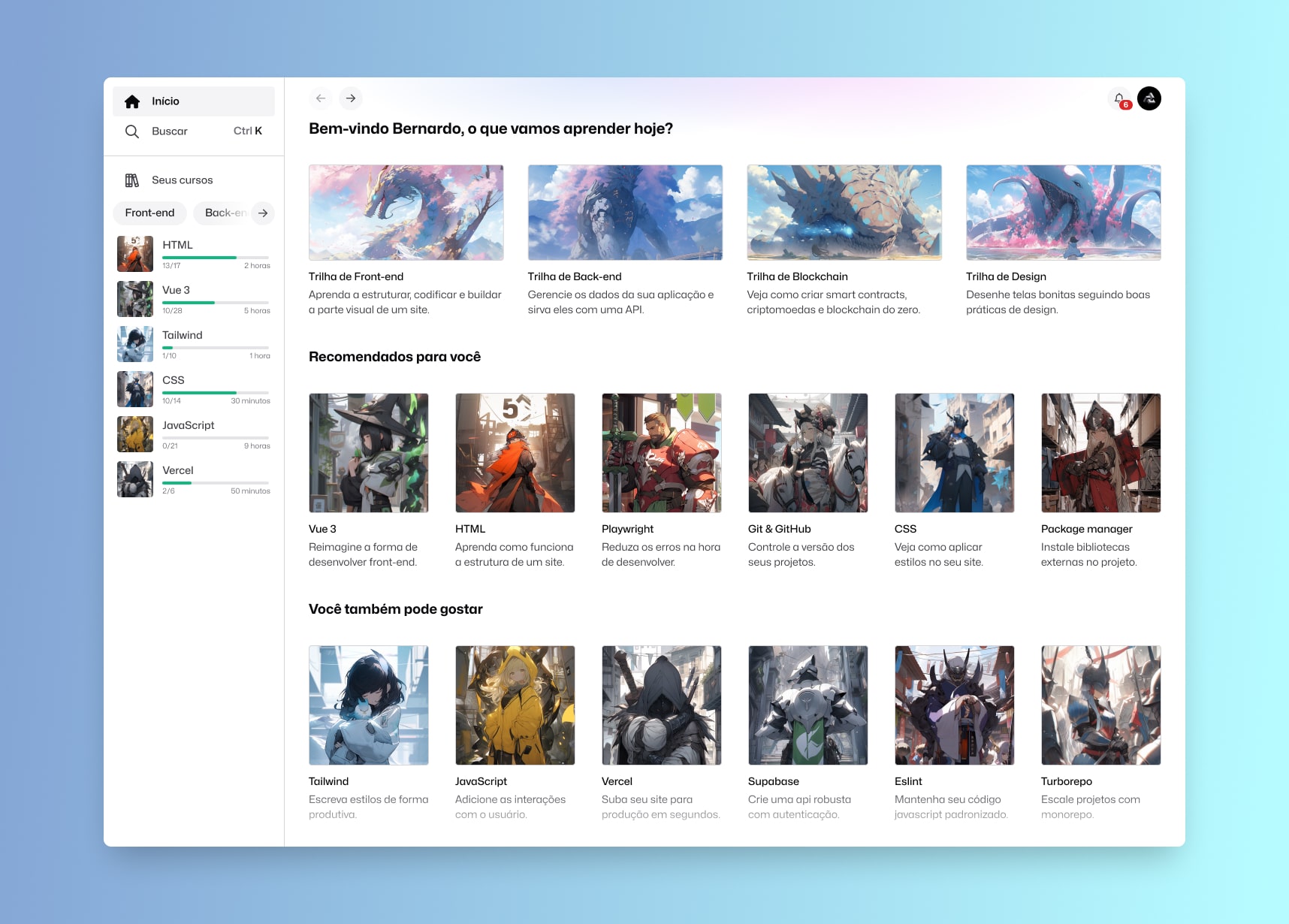Click the 'Recomendados para você' heading
Screen dimensions: 1289x924
point(395,357)
